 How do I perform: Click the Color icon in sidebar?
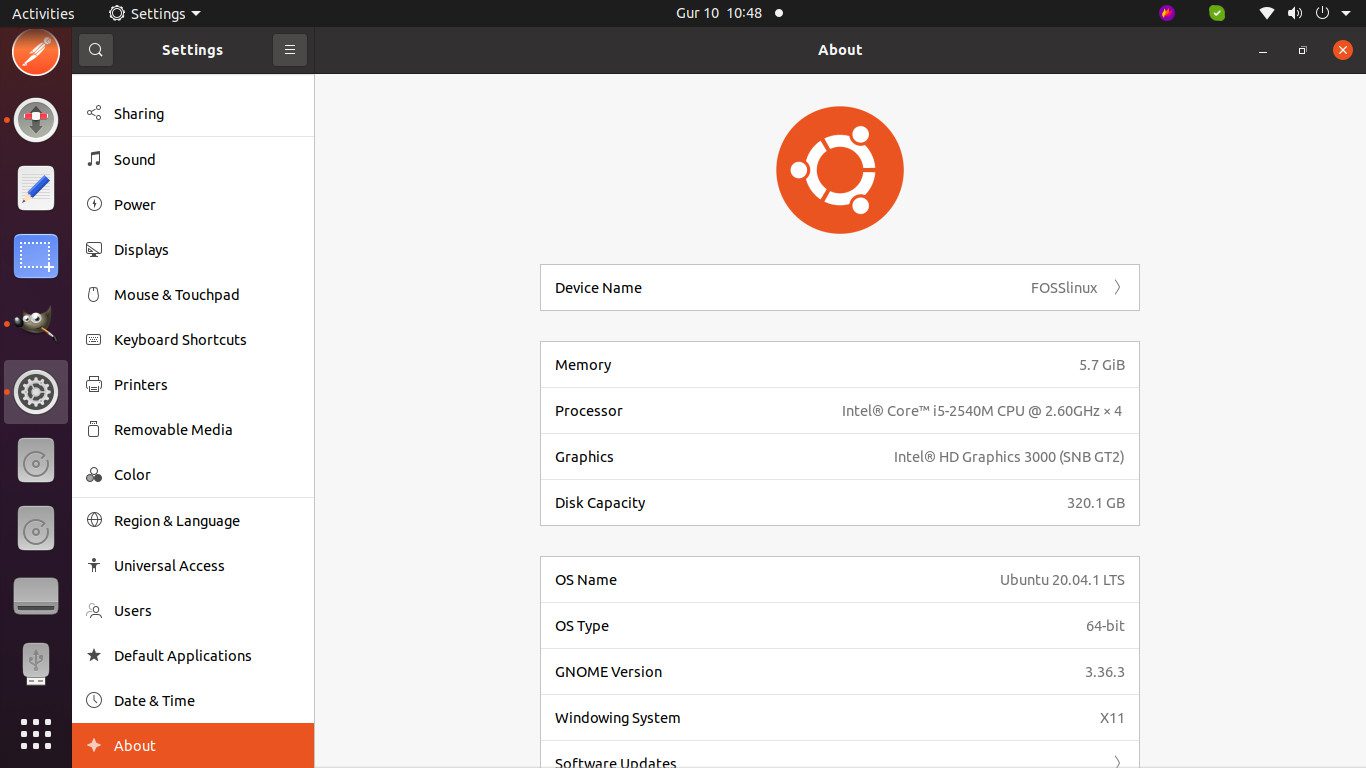pos(94,475)
